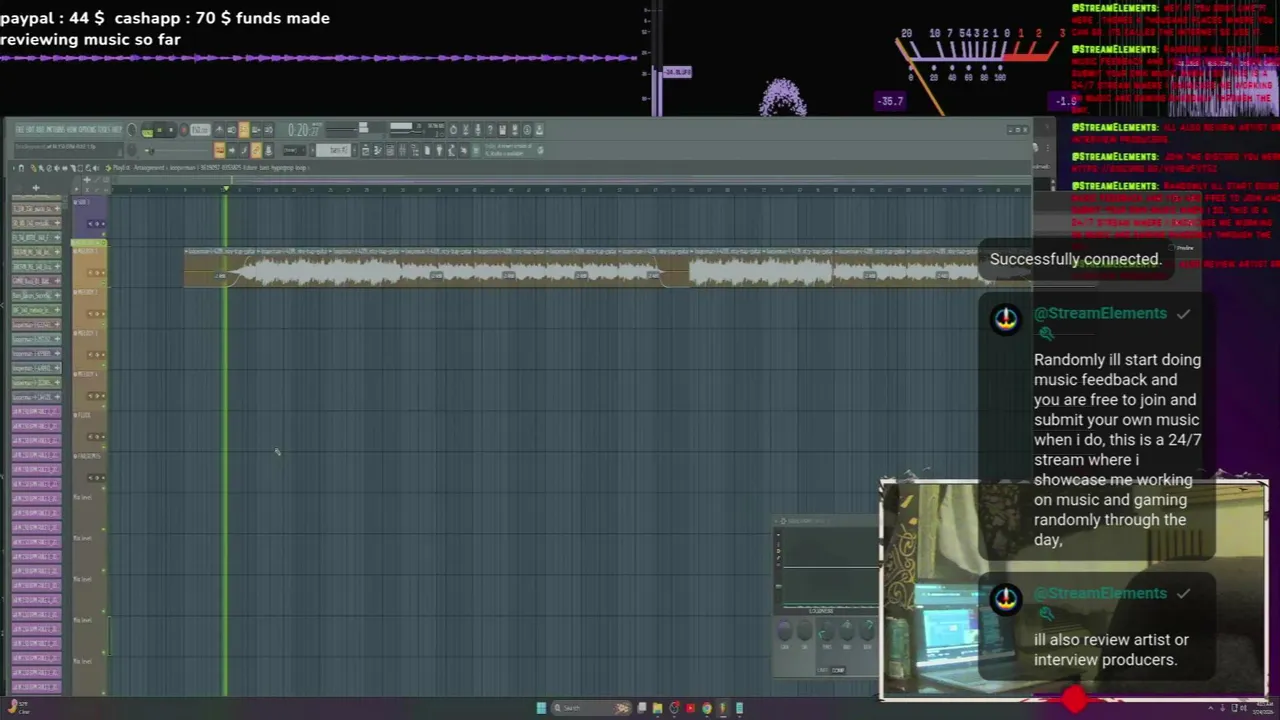Image resolution: width=1280 pixels, height=720 pixels.
Task: Toggle the highlighted countdown-before-recording icon
Action: 244,129
